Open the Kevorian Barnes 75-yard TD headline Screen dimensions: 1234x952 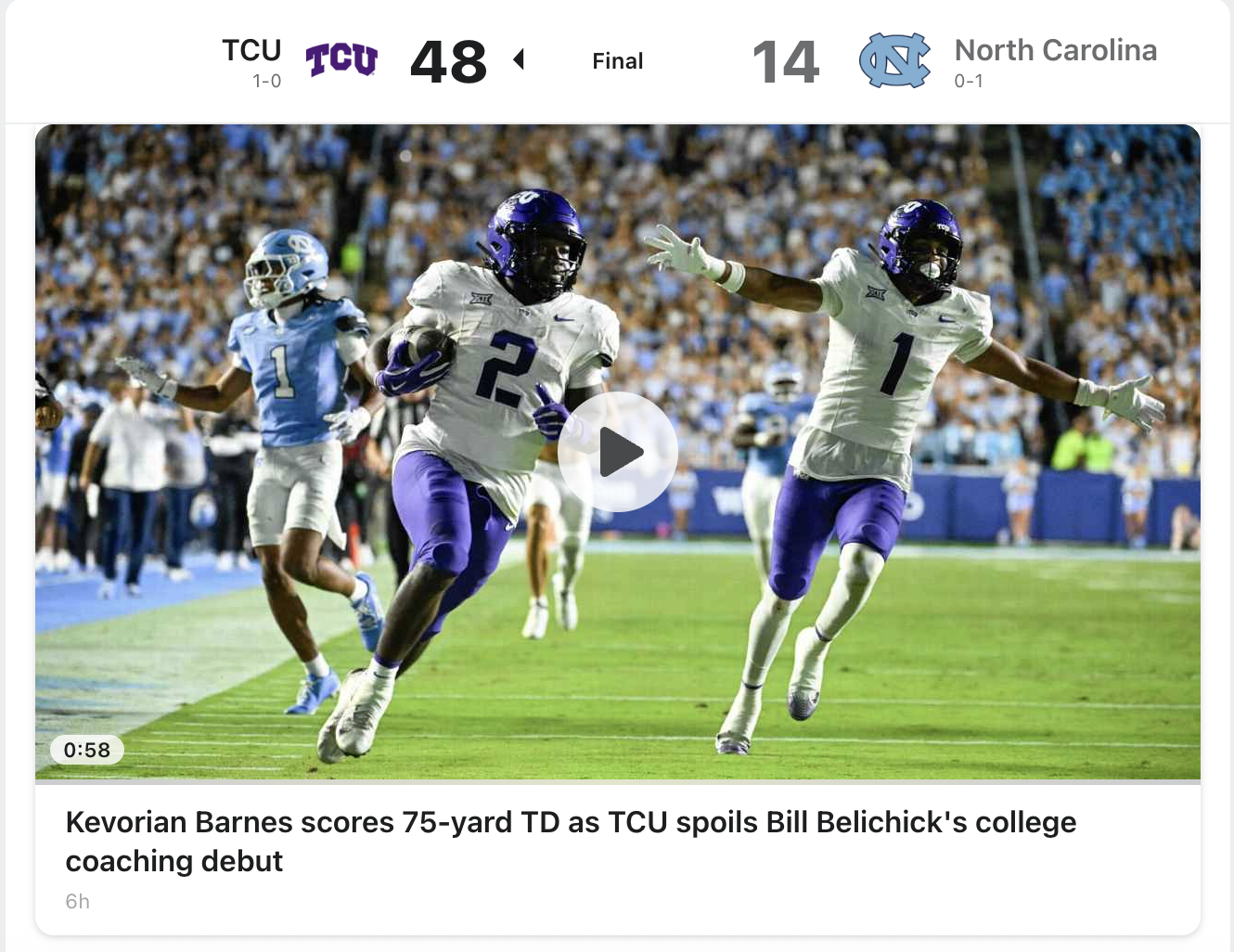point(571,842)
